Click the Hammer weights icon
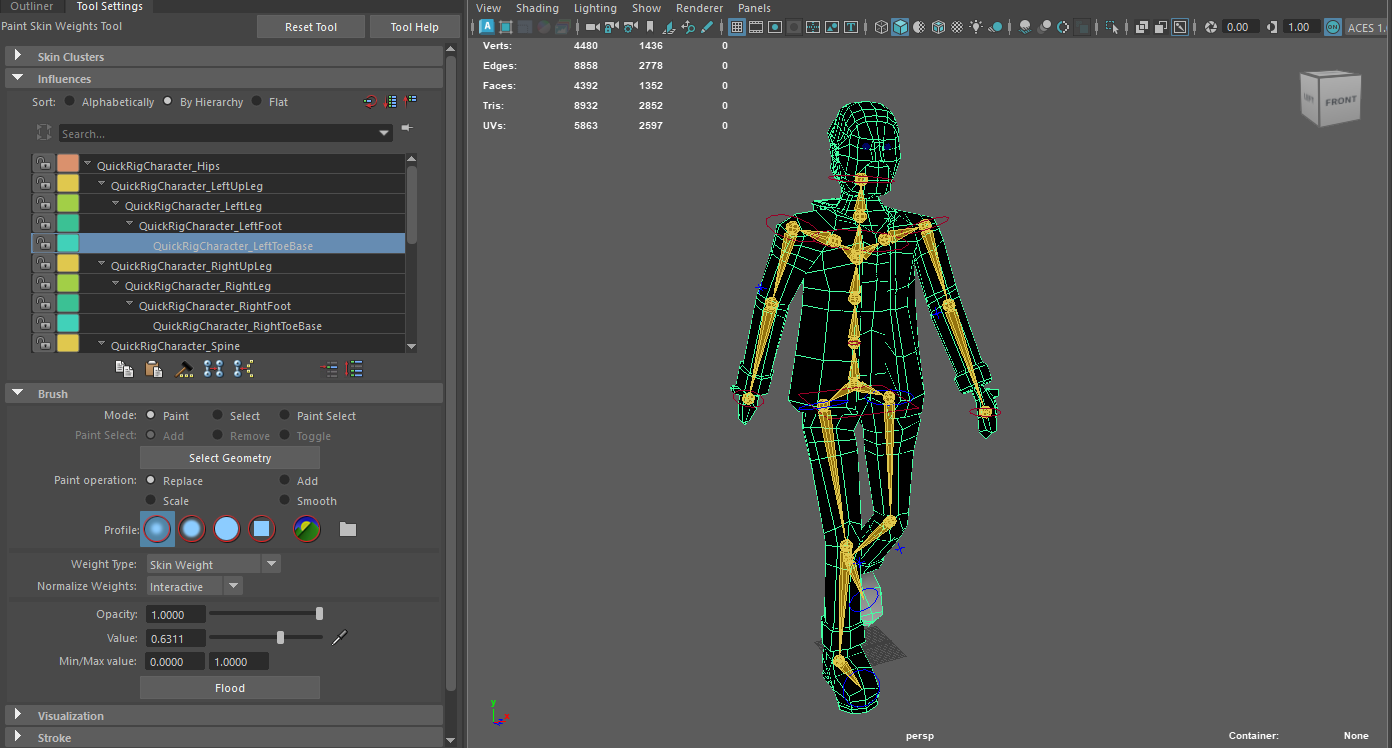 184,369
